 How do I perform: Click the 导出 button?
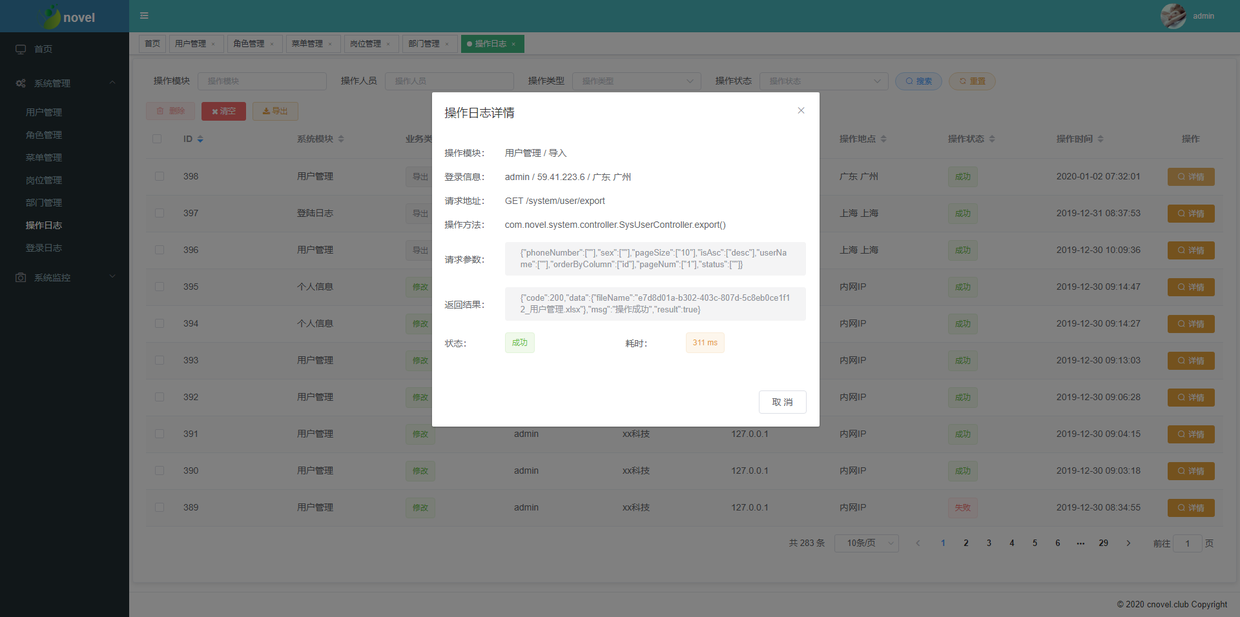tap(275, 111)
